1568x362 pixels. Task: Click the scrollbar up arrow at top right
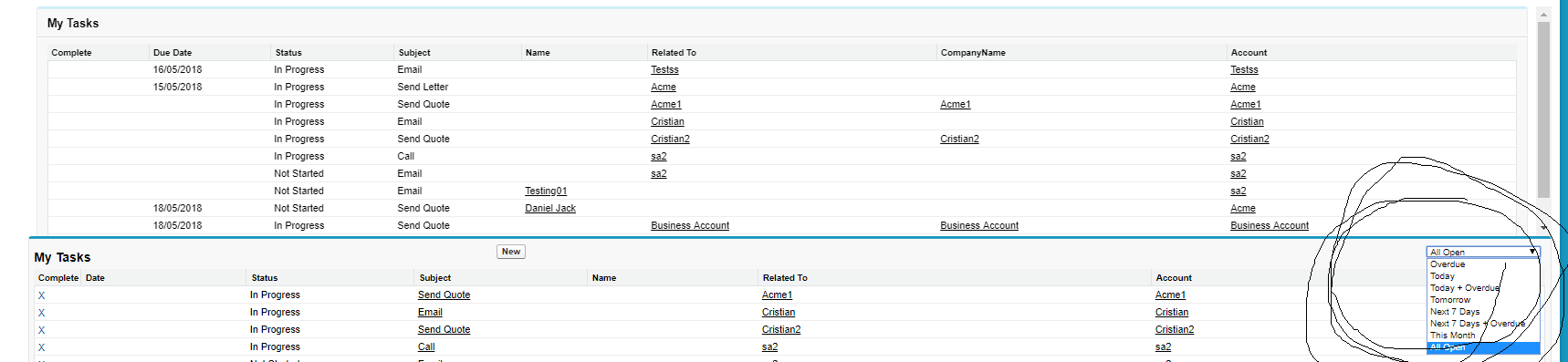pos(1543,14)
